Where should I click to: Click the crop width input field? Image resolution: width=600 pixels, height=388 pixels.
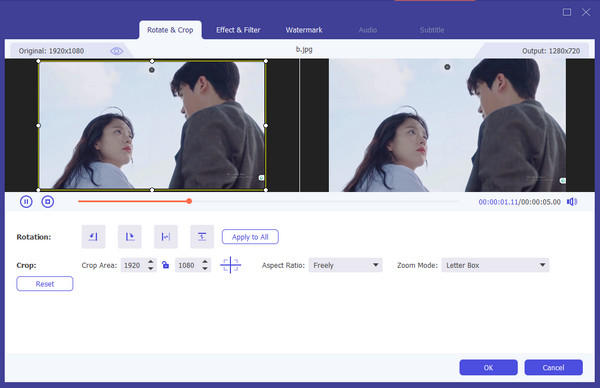coord(134,265)
